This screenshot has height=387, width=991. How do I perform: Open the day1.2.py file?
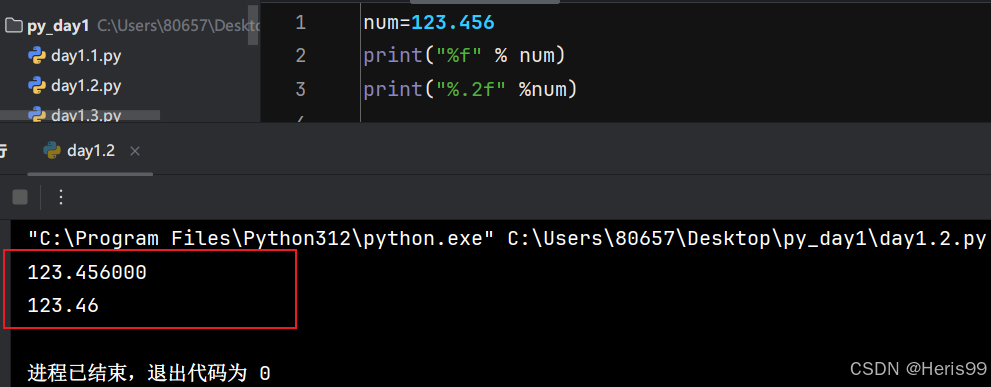(x=86, y=85)
